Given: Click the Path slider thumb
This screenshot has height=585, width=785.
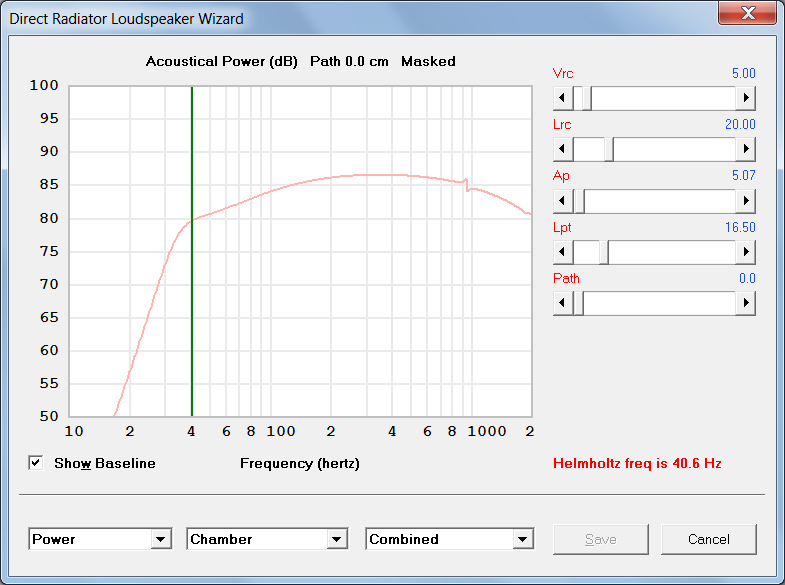Looking at the screenshot, I should 578,303.
